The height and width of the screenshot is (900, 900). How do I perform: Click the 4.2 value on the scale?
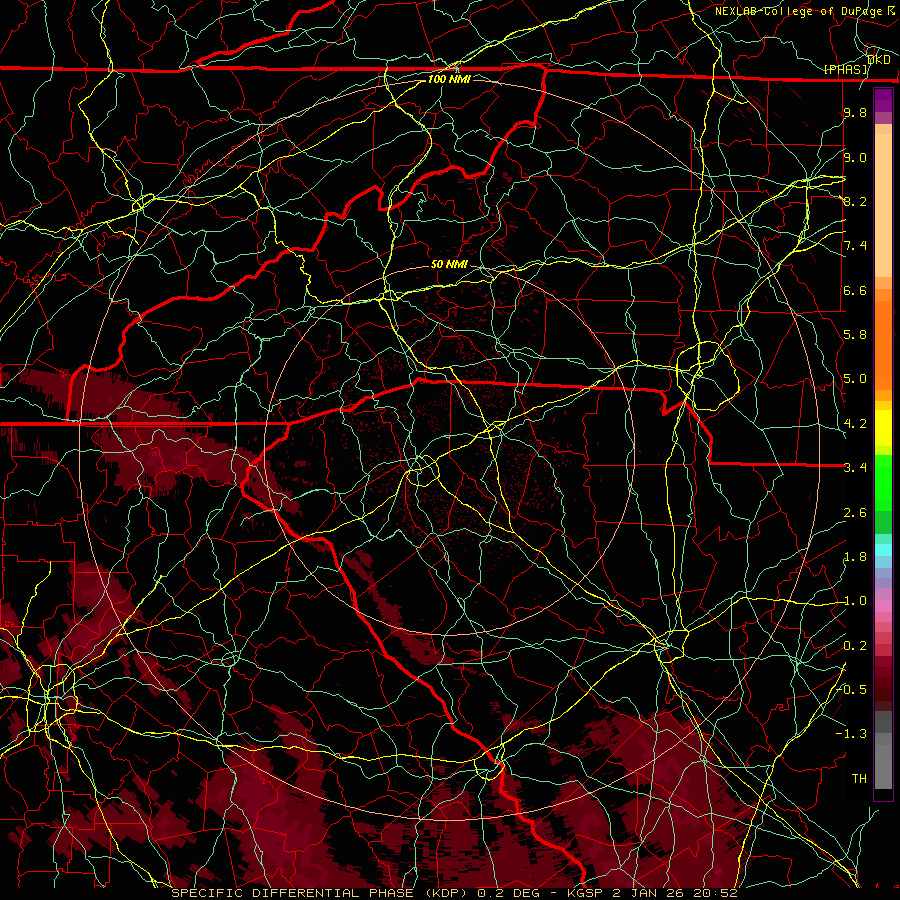coord(855,423)
